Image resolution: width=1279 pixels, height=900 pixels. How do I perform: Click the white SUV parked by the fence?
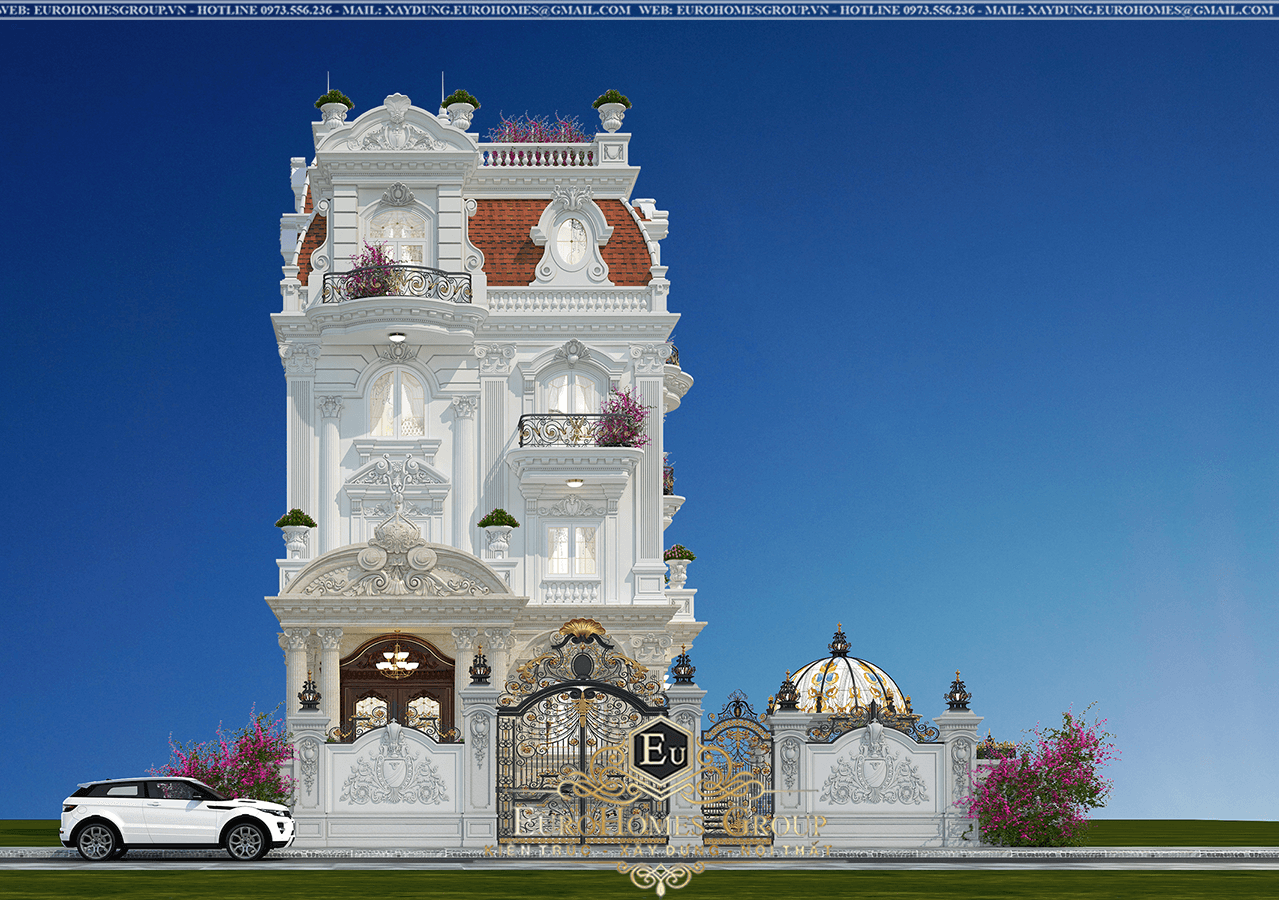pos(176,817)
